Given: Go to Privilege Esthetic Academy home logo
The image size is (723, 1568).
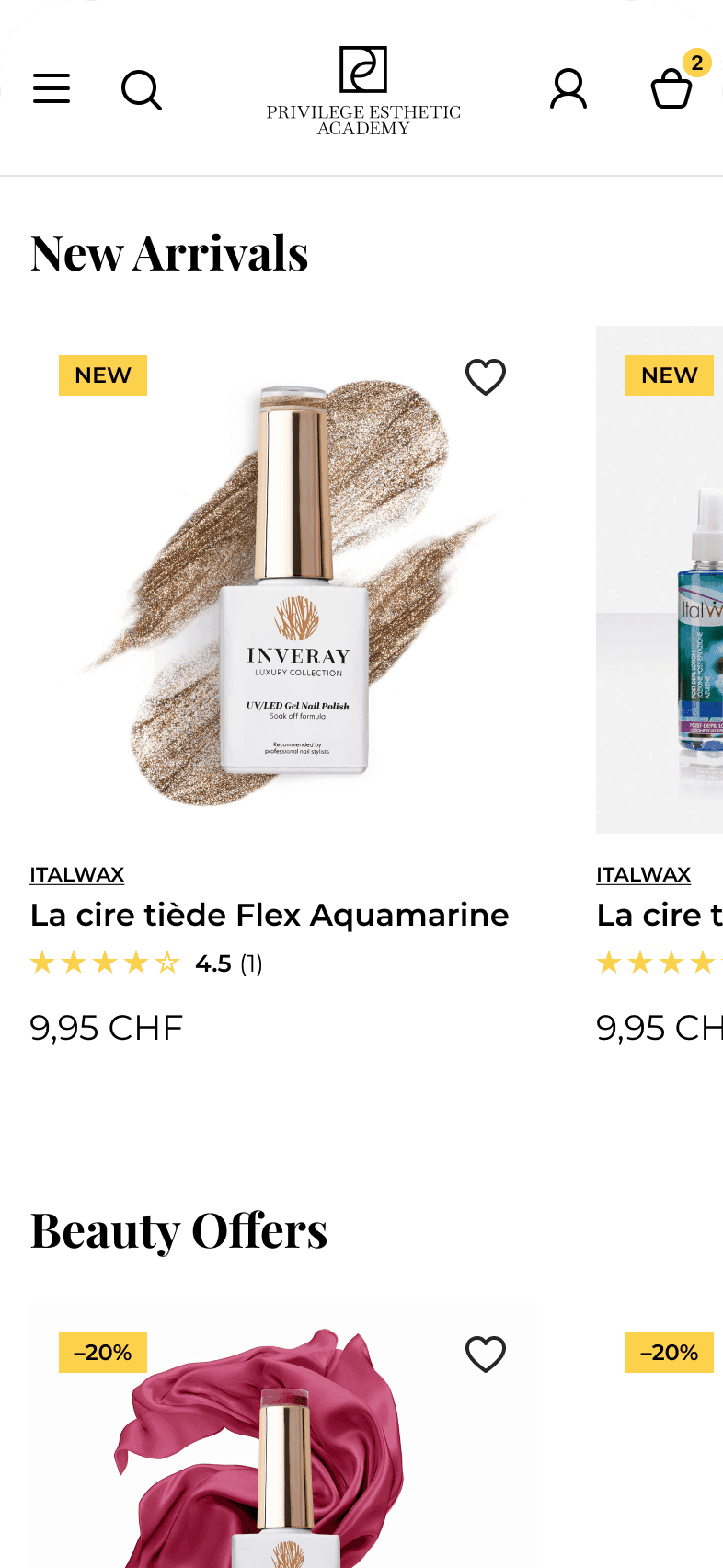Looking at the screenshot, I should [x=363, y=91].
